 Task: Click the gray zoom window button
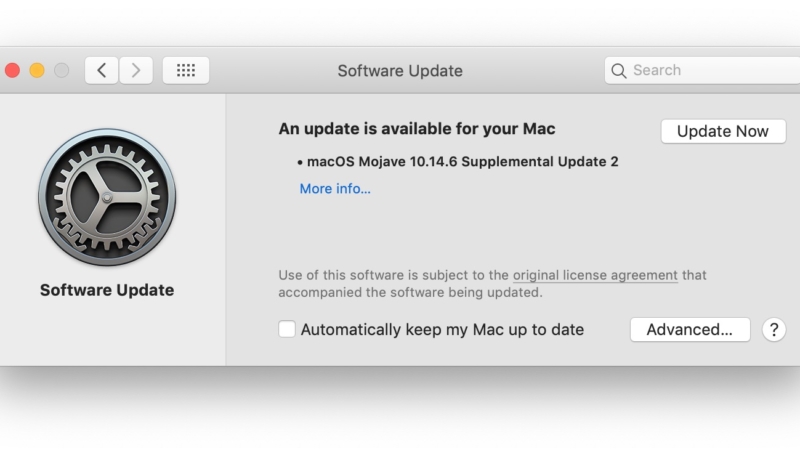click(x=61, y=70)
